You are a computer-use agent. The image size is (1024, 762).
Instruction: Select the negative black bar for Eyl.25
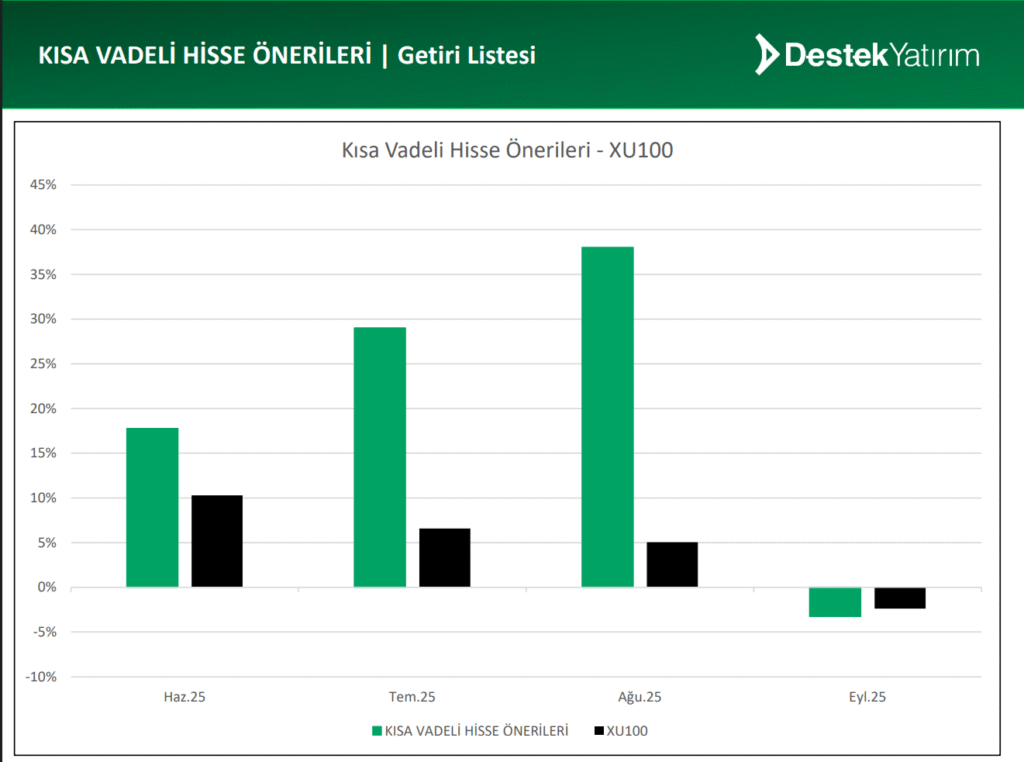900,598
